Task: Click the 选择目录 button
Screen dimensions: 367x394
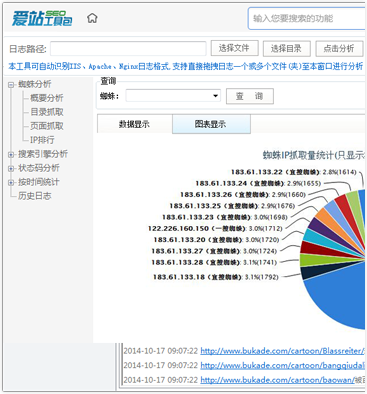Action: 287,49
